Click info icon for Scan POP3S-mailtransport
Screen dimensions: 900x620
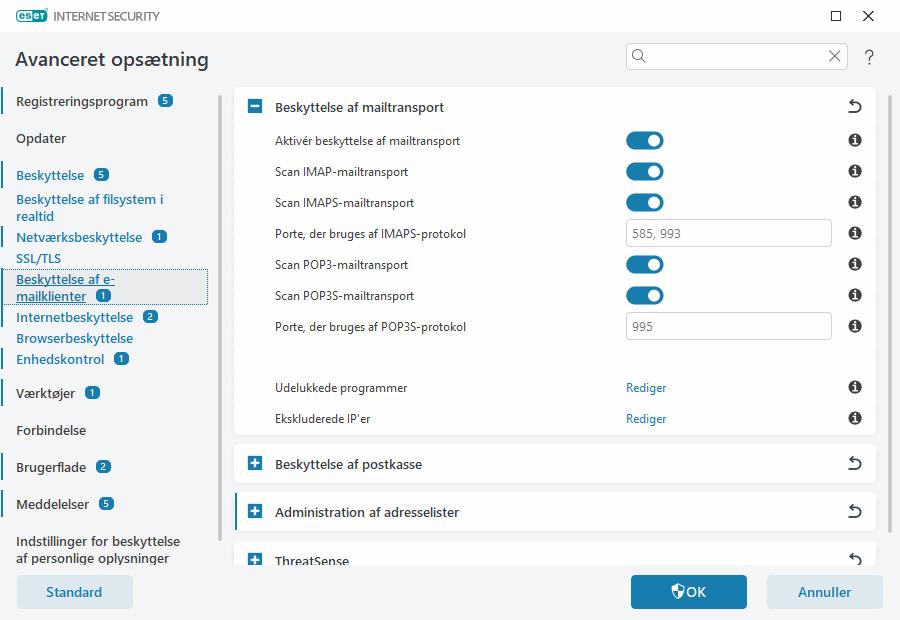click(855, 296)
